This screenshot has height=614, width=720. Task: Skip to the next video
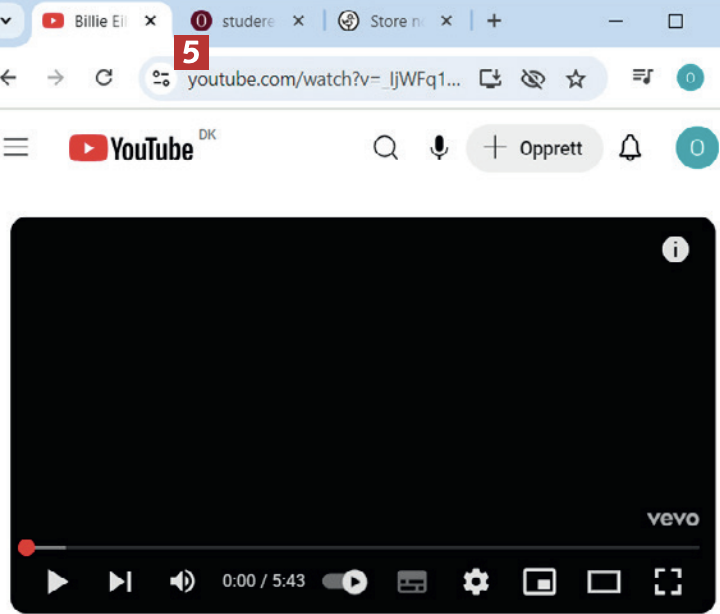click(120, 581)
